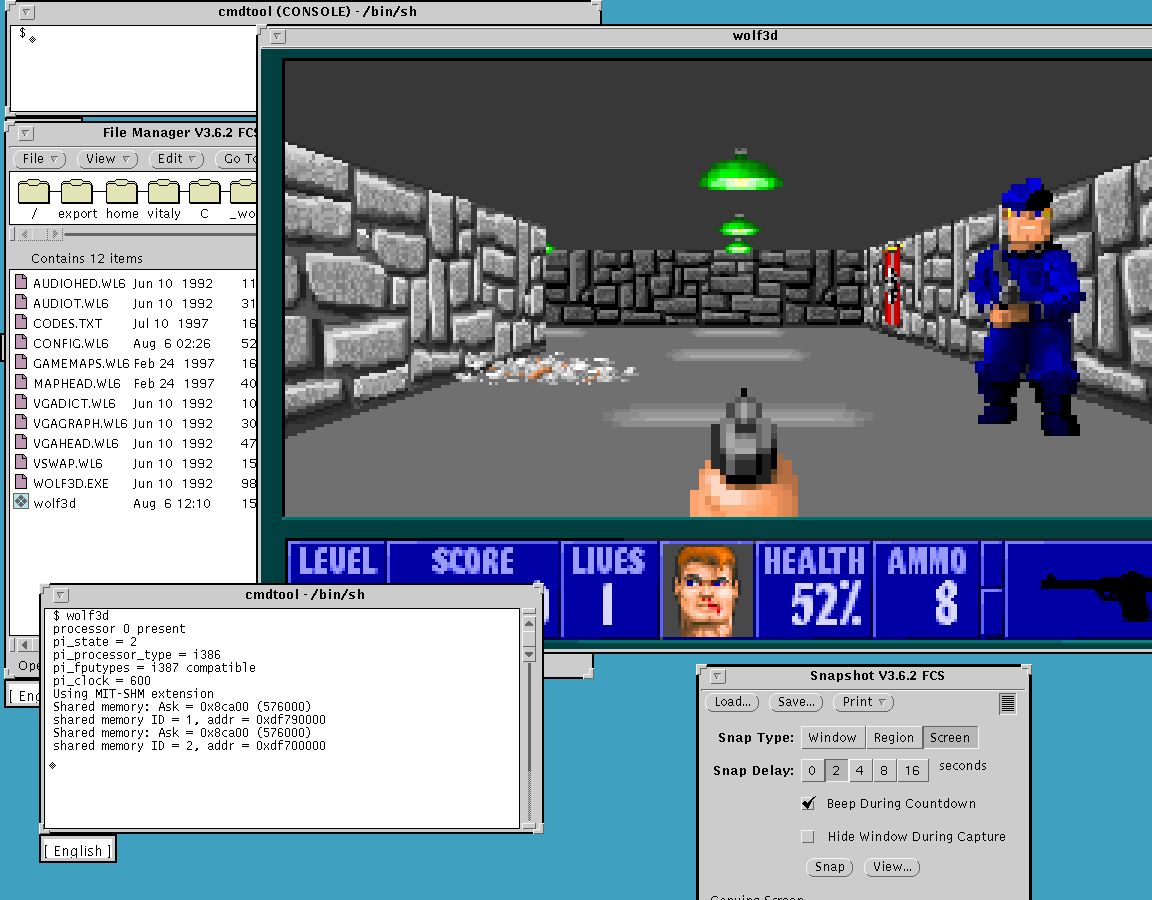Click the Load... button in Snapshot
The image size is (1152, 900).
(732, 702)
